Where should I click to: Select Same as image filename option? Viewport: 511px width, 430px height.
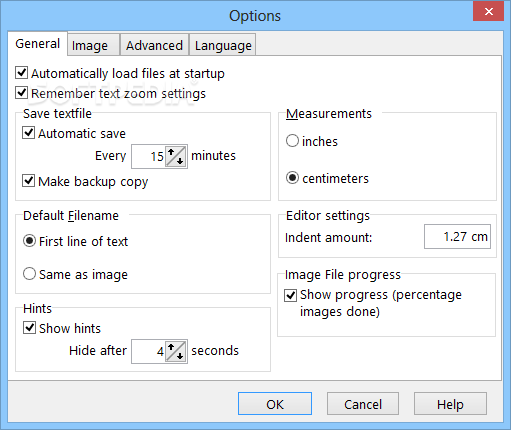[x=29, y=274]
